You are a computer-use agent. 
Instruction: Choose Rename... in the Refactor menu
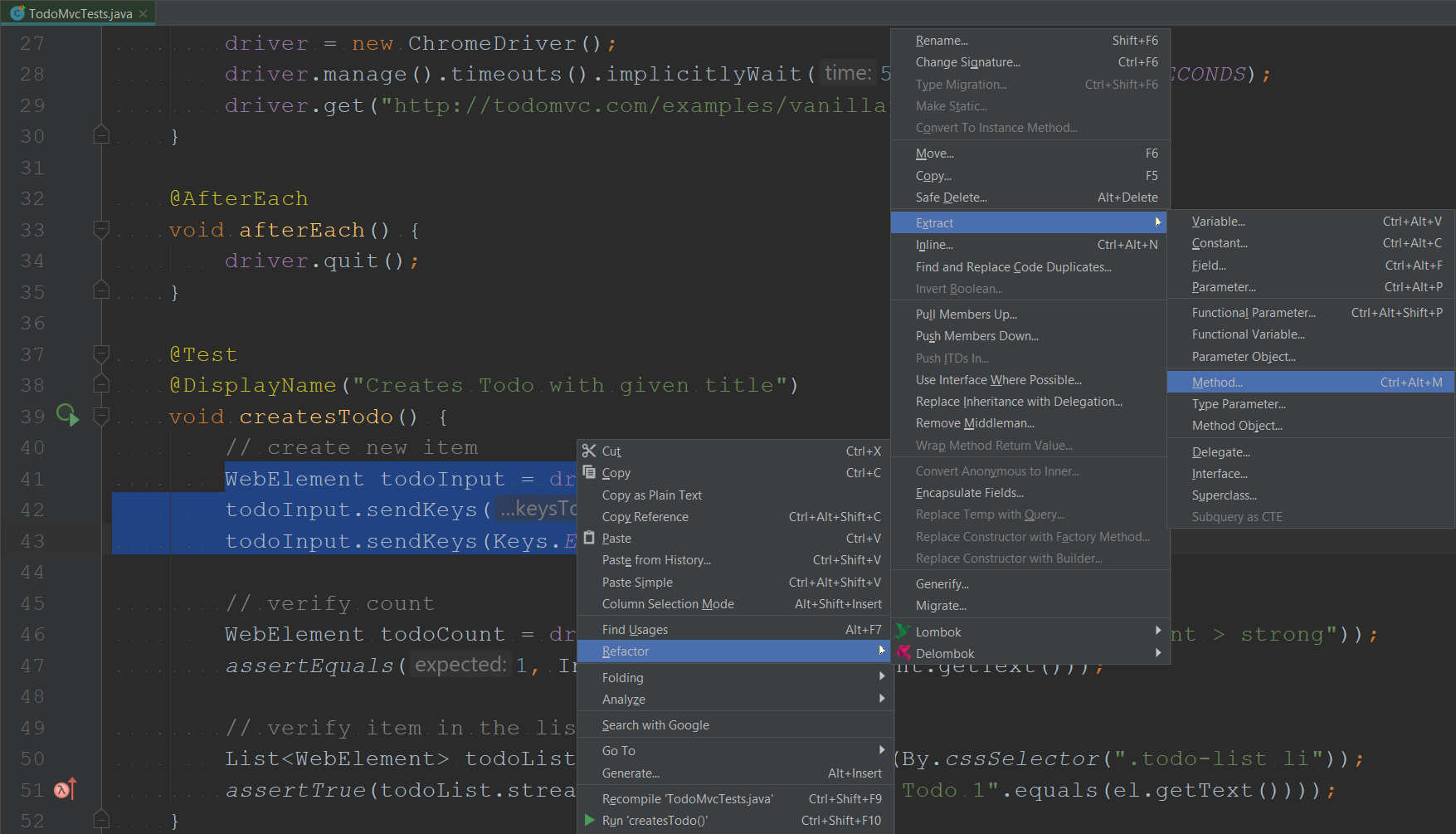(942, 40)
